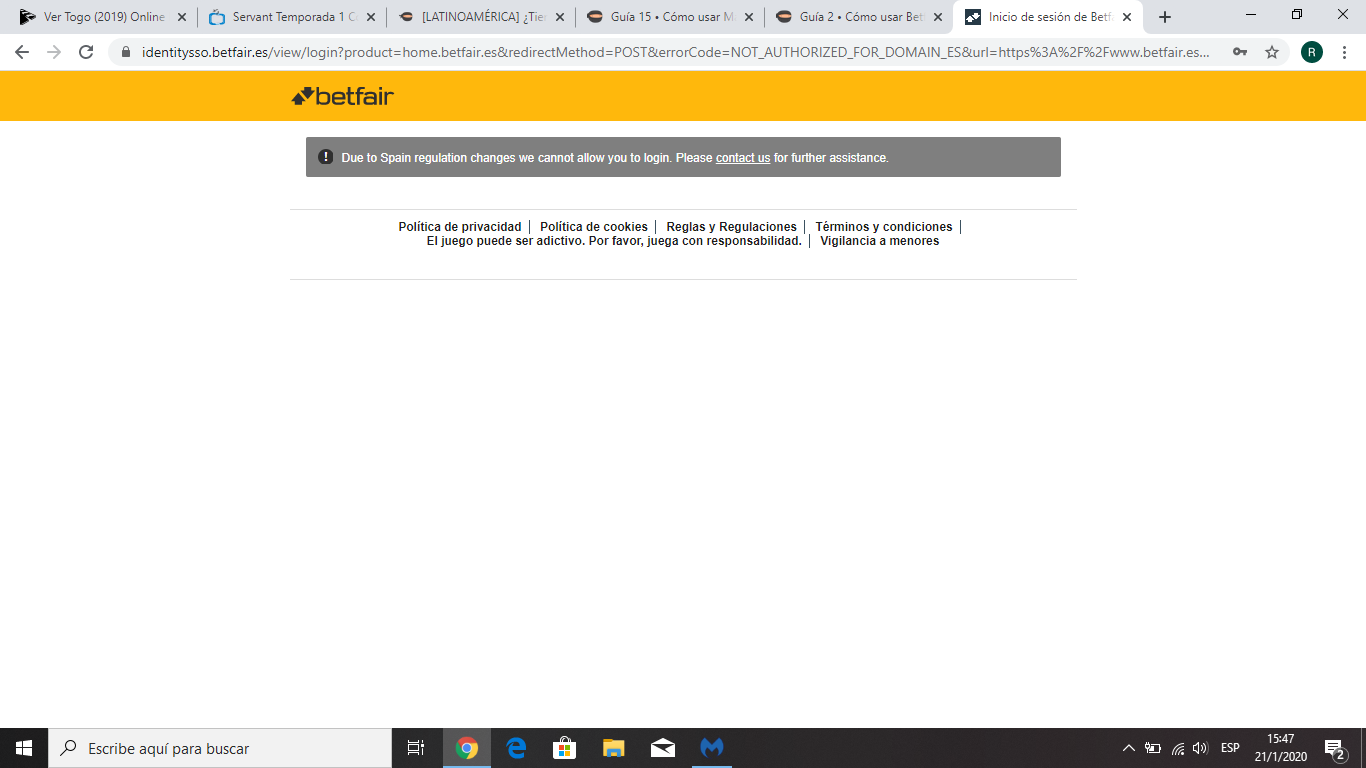Close the 'Guía 2 • Cómo usar Bet' tab
This screenshot has width=1366, height=768.
(938, 17)
